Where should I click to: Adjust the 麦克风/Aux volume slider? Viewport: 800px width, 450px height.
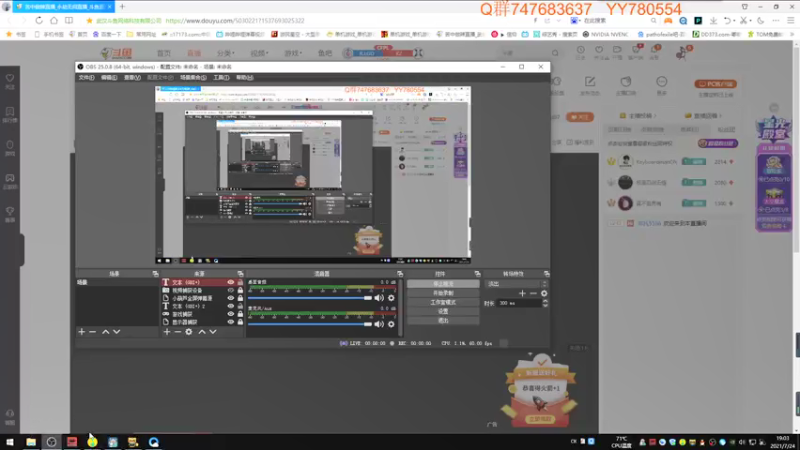coord(310,324)
